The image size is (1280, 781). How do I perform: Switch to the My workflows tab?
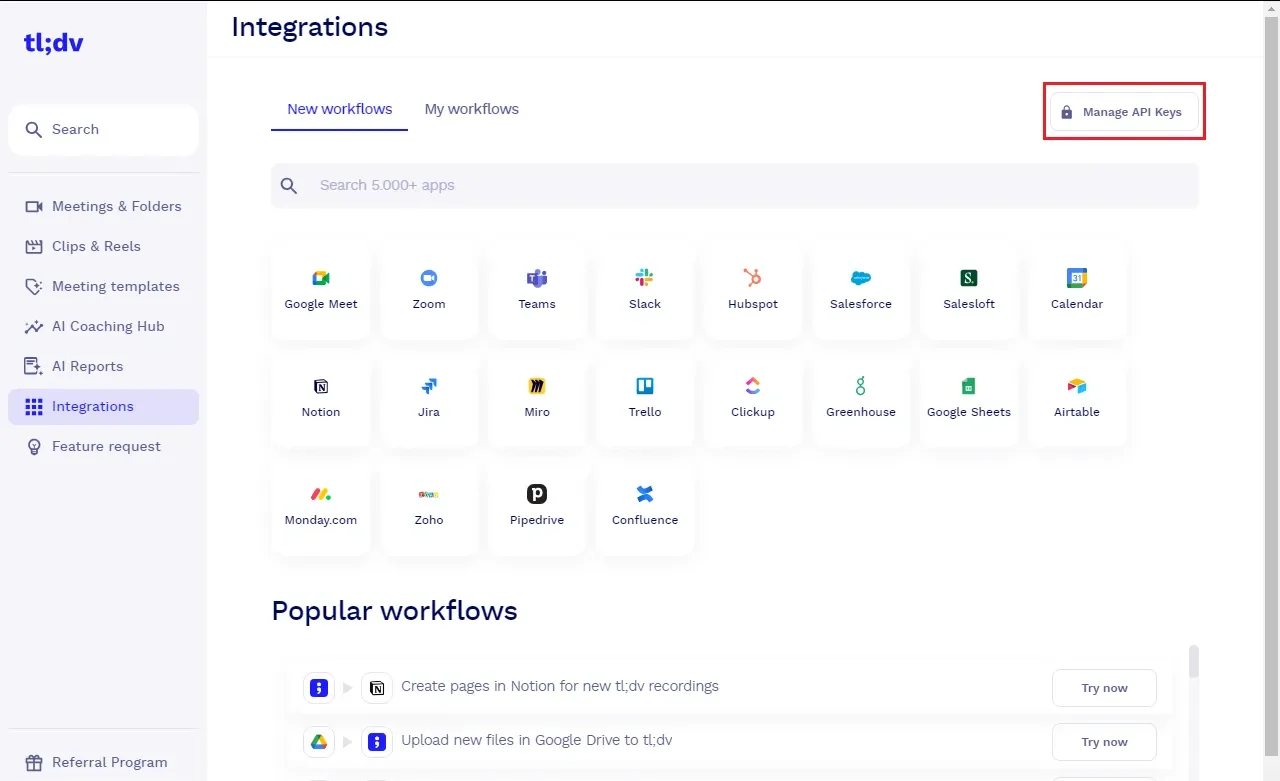[472, 109]
